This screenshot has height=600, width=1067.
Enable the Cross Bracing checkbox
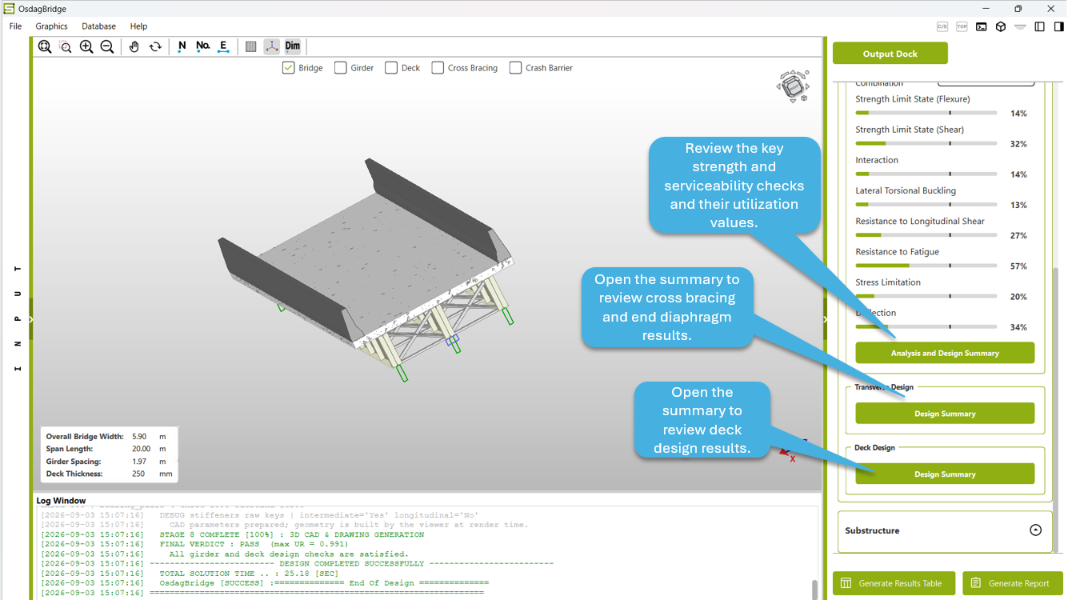(438, 68)
